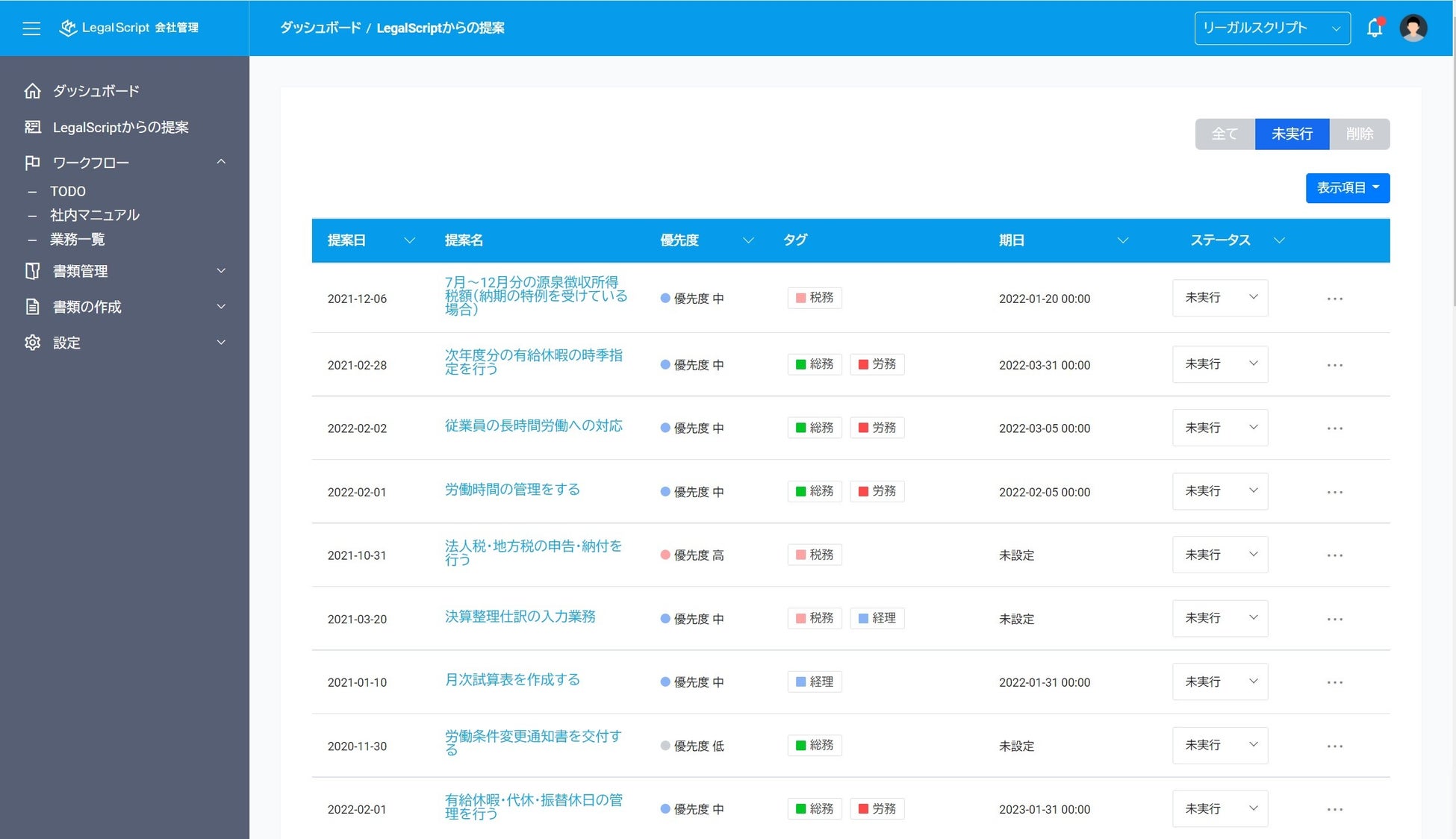Click the LegalScript proposals sidebar icon
Viewport: 1456px width, 839px height.
[32, 127]
